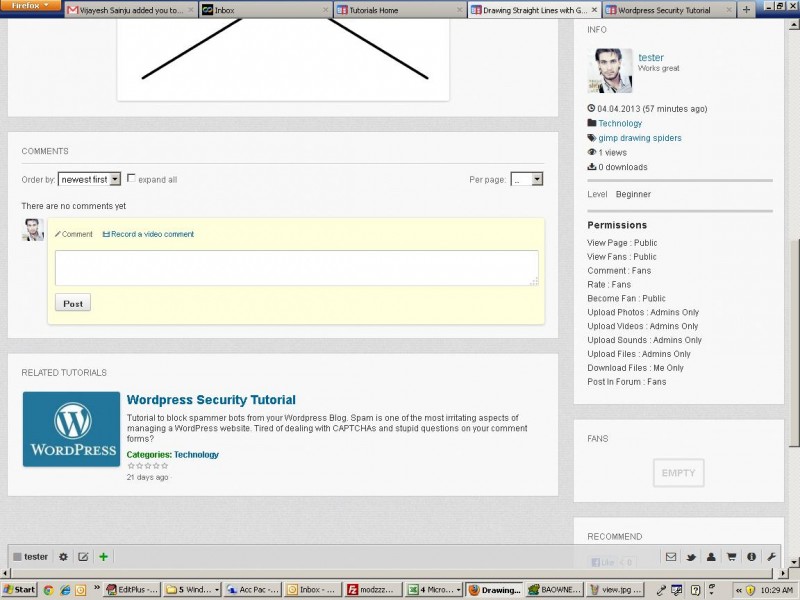Expand the 5 Windows Explorer taskbar group
This screenshot has height=600, width=800.
coord(192,590)
